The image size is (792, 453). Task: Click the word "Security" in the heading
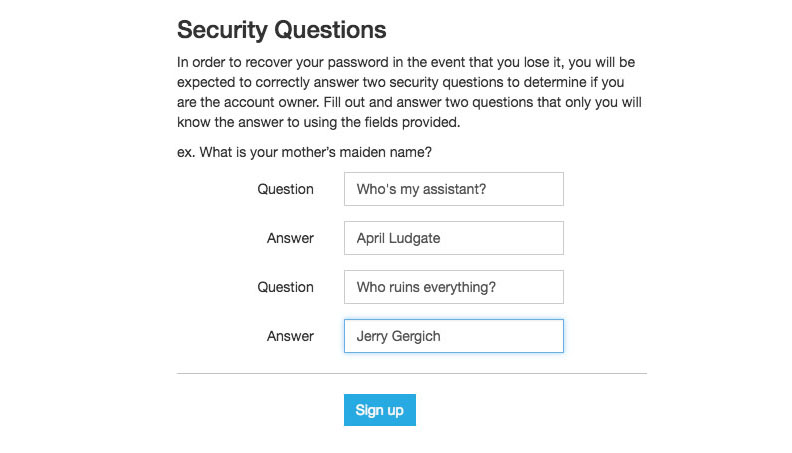click(x=227, y=30)
